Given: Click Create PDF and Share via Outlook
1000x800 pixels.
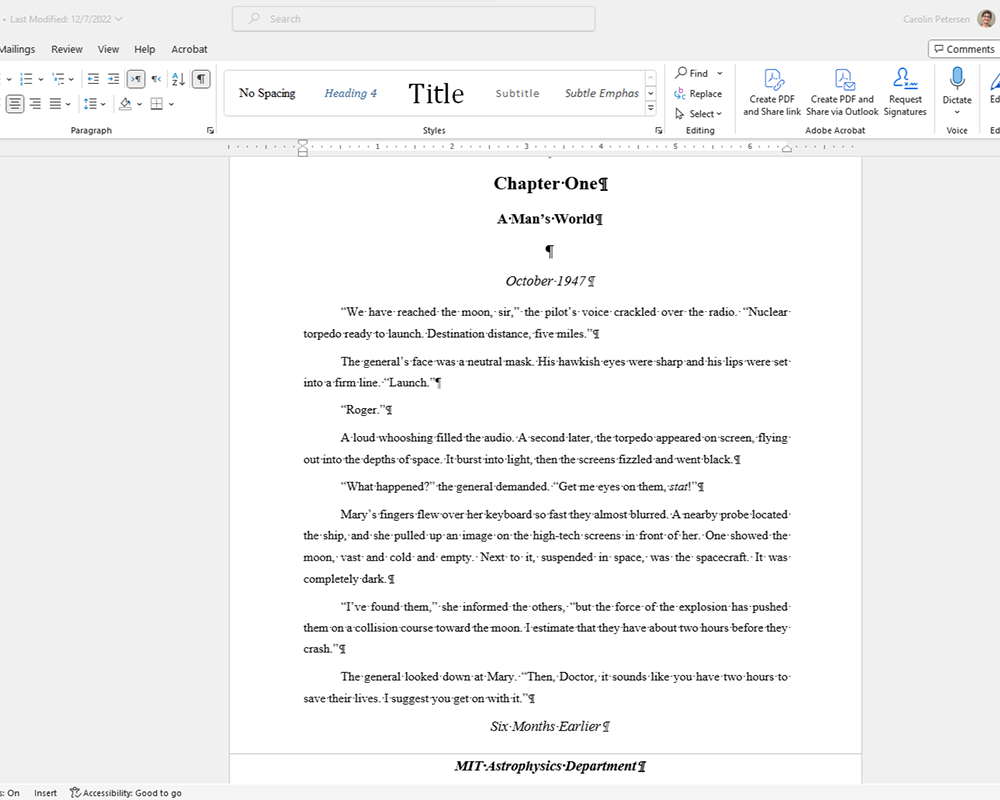Looking at the screenshot, I should coord(842,93).
